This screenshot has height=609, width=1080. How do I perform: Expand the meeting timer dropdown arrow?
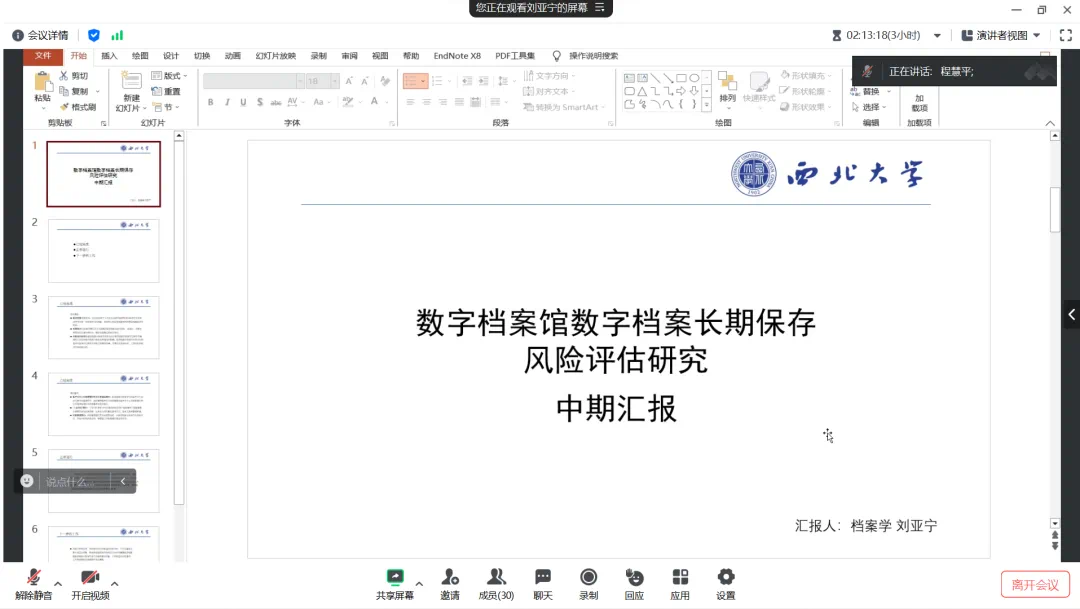(x=937, y=35)
